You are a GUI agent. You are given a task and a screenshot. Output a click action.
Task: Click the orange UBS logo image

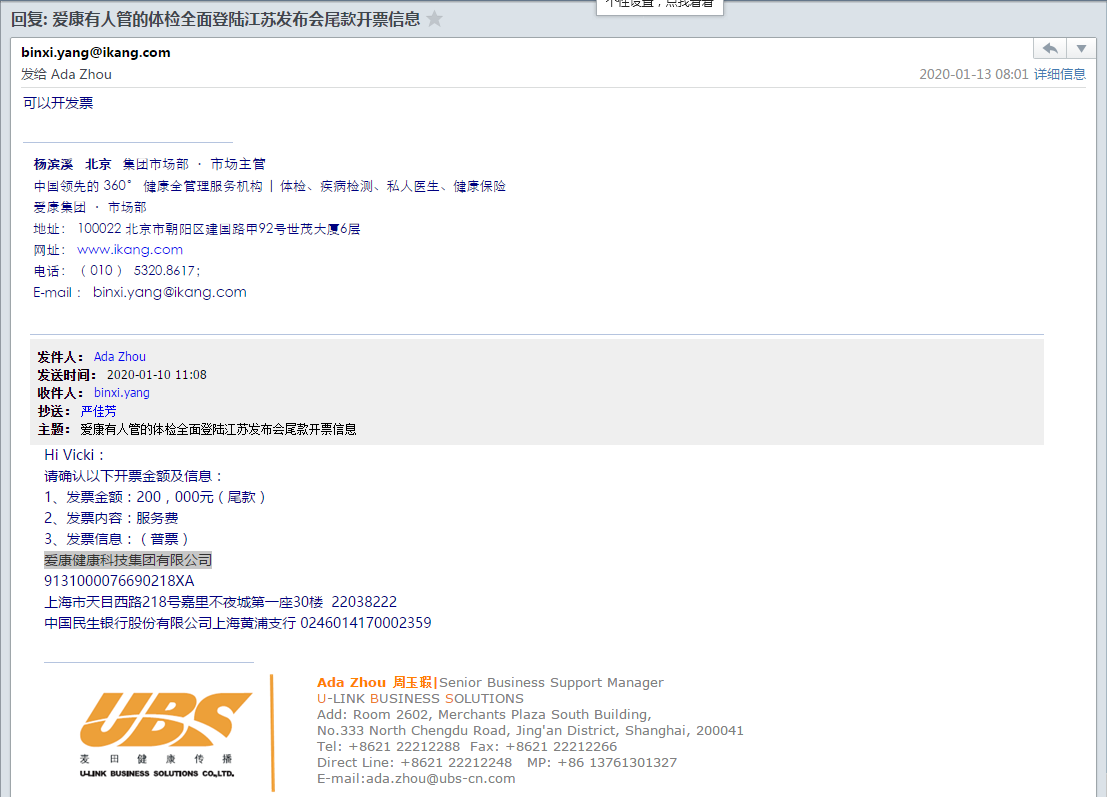165,716
